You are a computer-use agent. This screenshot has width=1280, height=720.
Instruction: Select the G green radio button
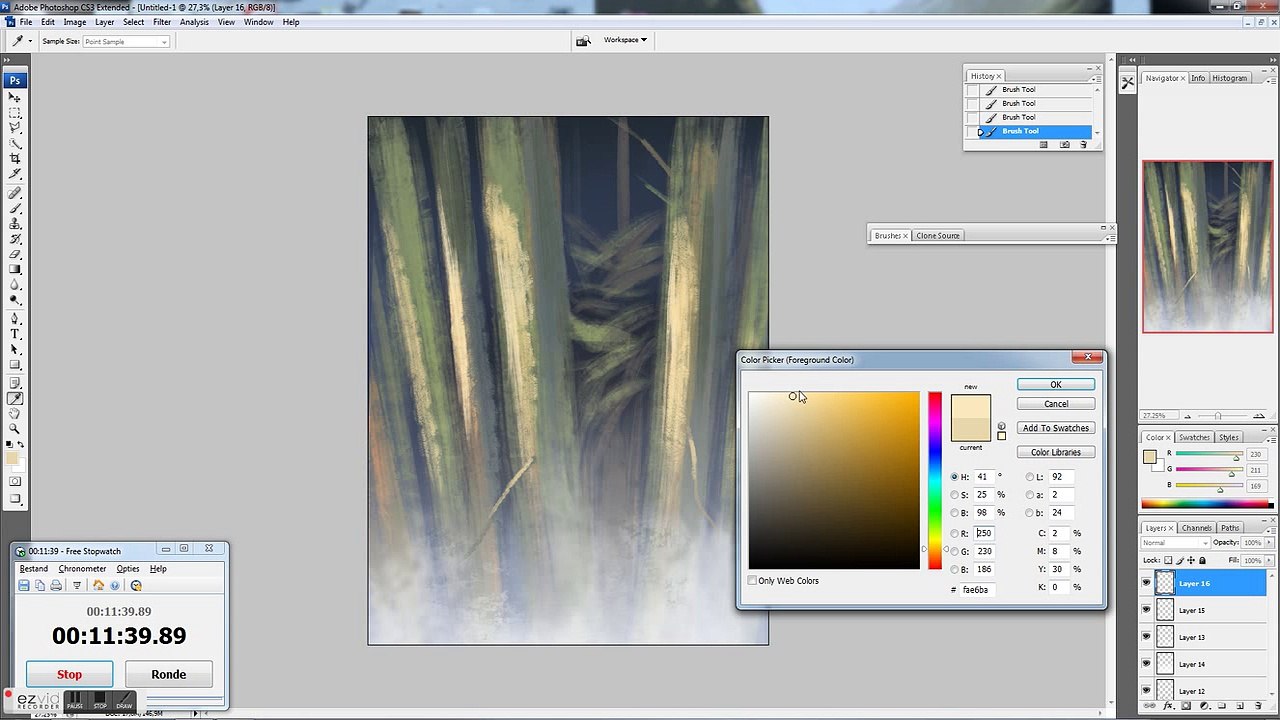[954, 551]
